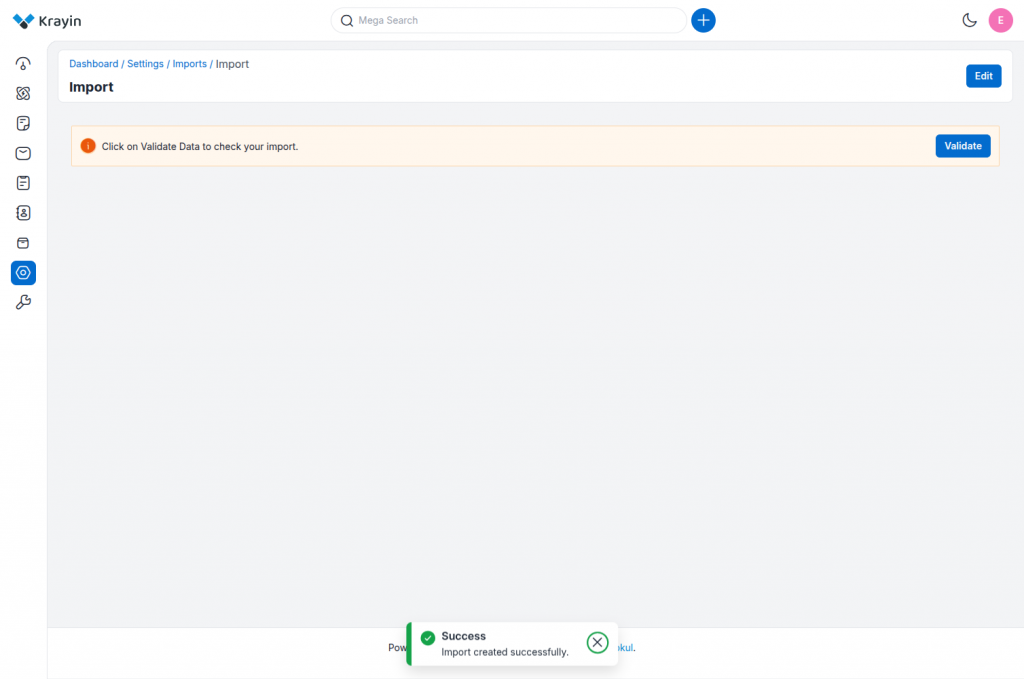Open the Configuration wrench icon
The width and height of the screenshot is (1024, 679).
click(23, 302)
